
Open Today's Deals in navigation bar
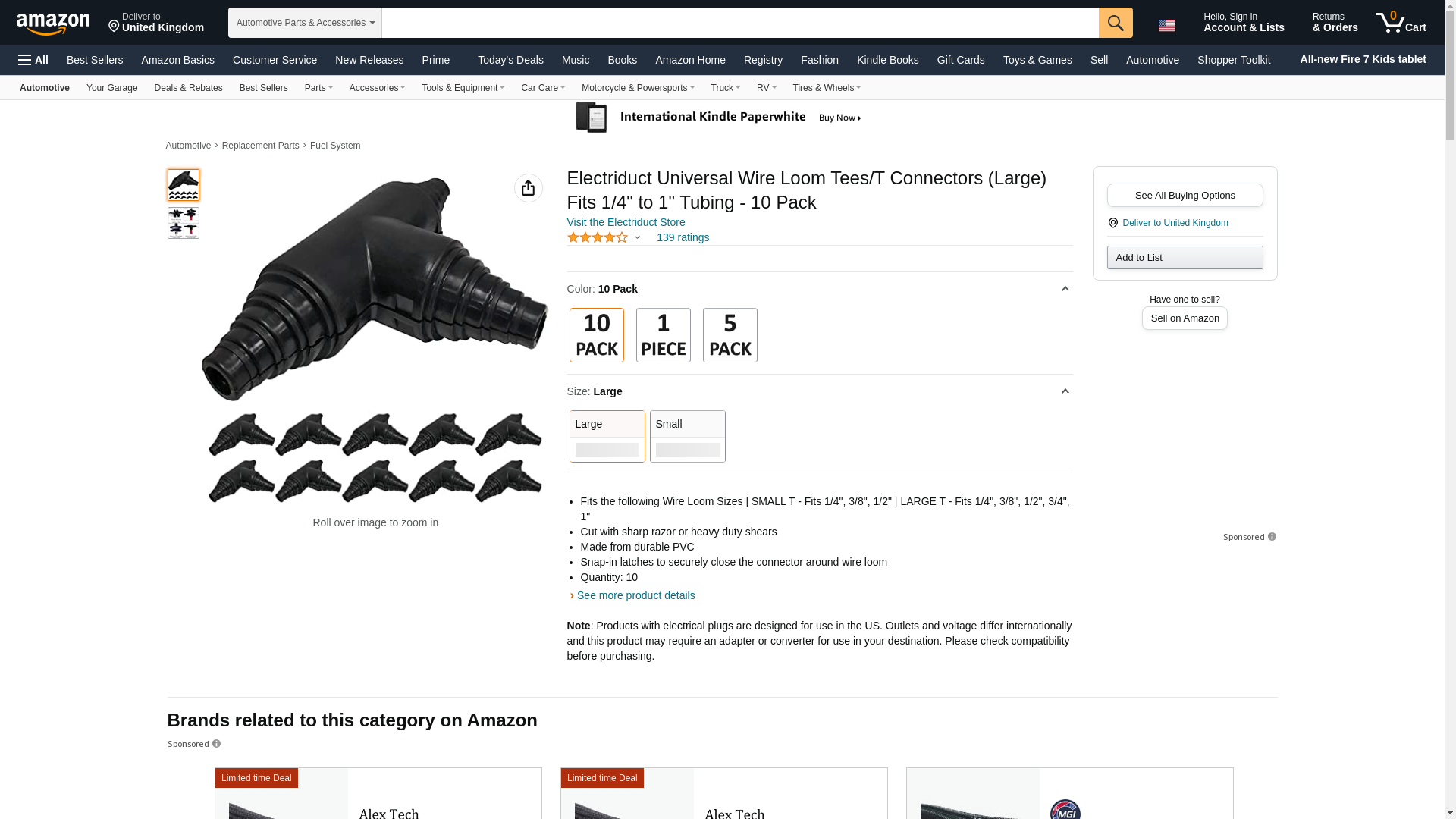(x=510, y=60)
